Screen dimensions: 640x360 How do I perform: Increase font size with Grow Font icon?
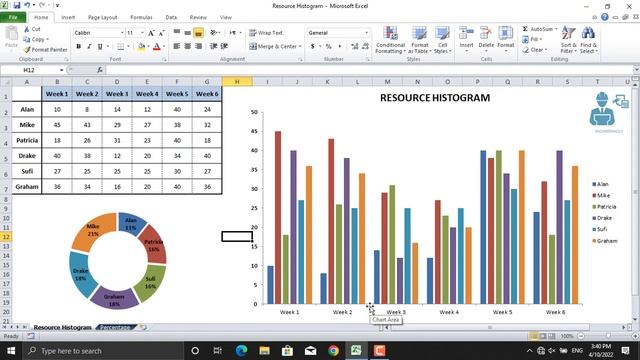[151, 33]
